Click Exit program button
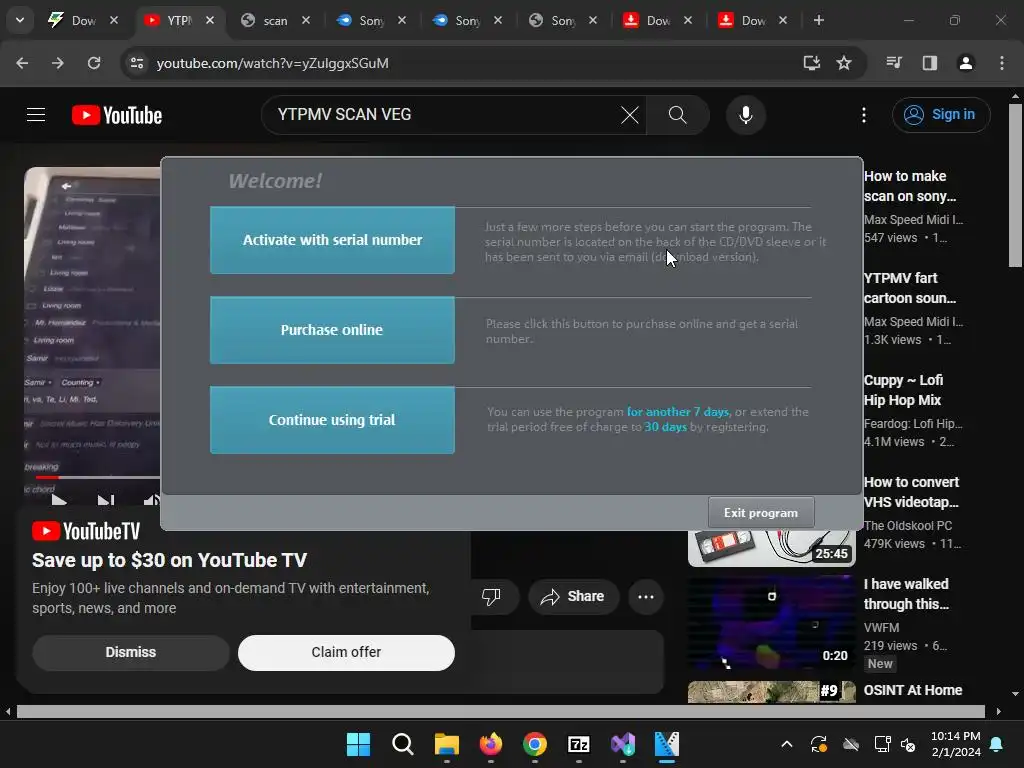The height and width of the screenshot is (768, 1024). 761,513
